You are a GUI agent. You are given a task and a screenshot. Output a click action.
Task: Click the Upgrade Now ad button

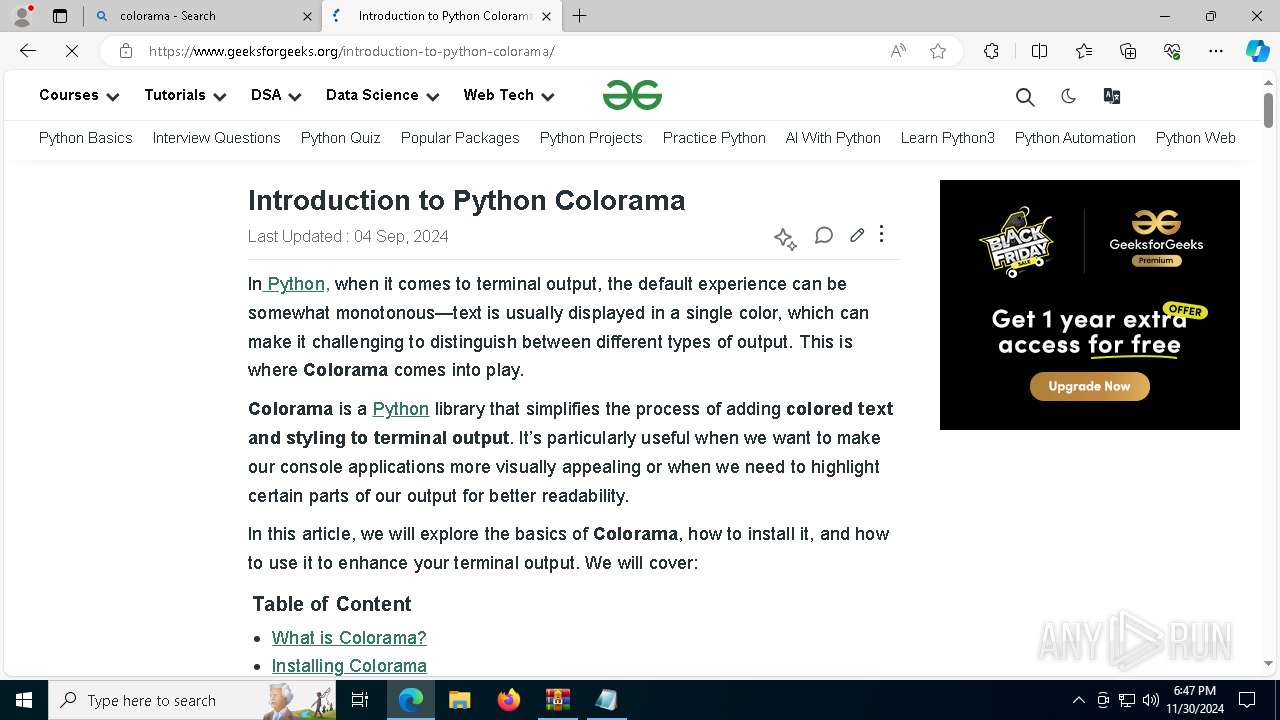click(1089, 387)
